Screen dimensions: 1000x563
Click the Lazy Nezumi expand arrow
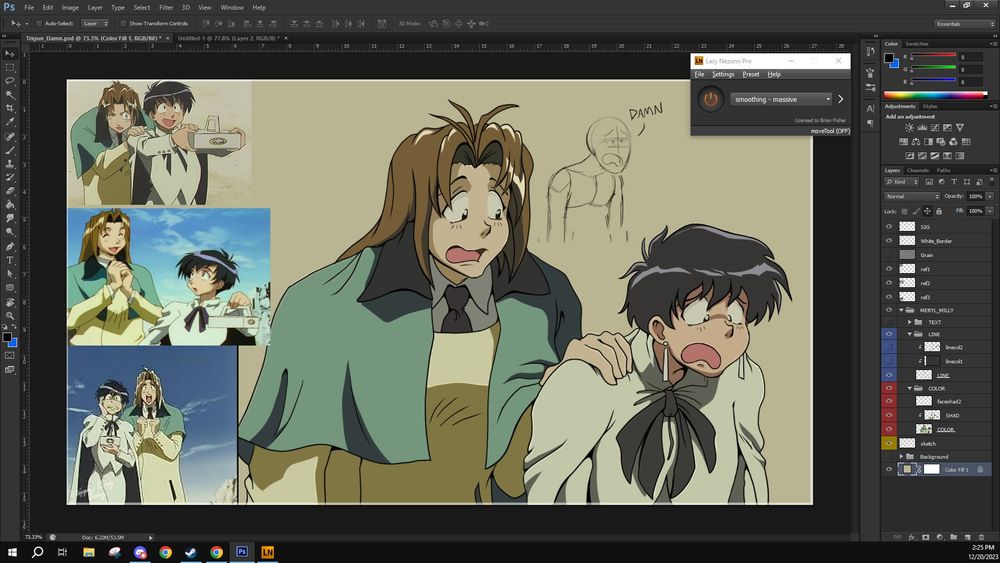point(841,99)
